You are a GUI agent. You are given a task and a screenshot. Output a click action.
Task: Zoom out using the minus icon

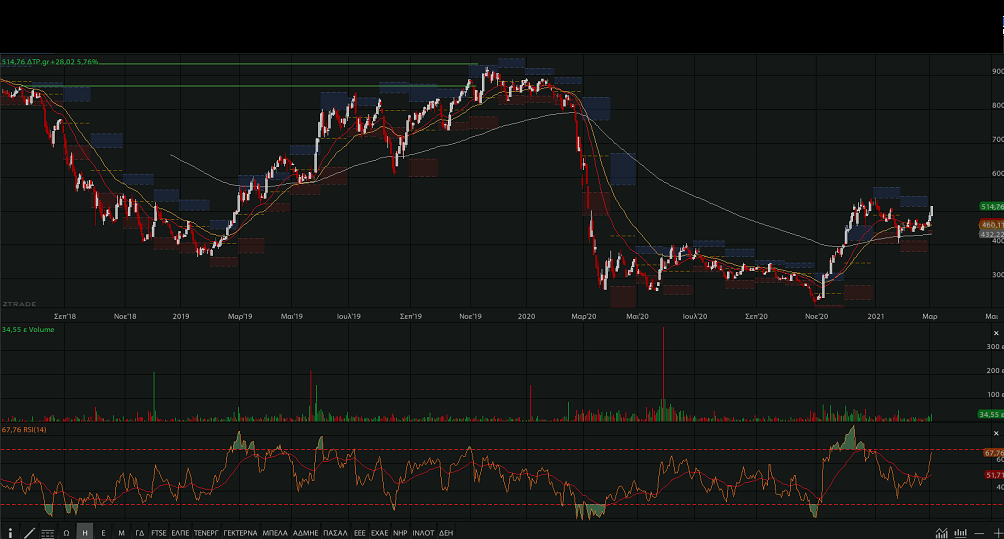pos(979,533)
